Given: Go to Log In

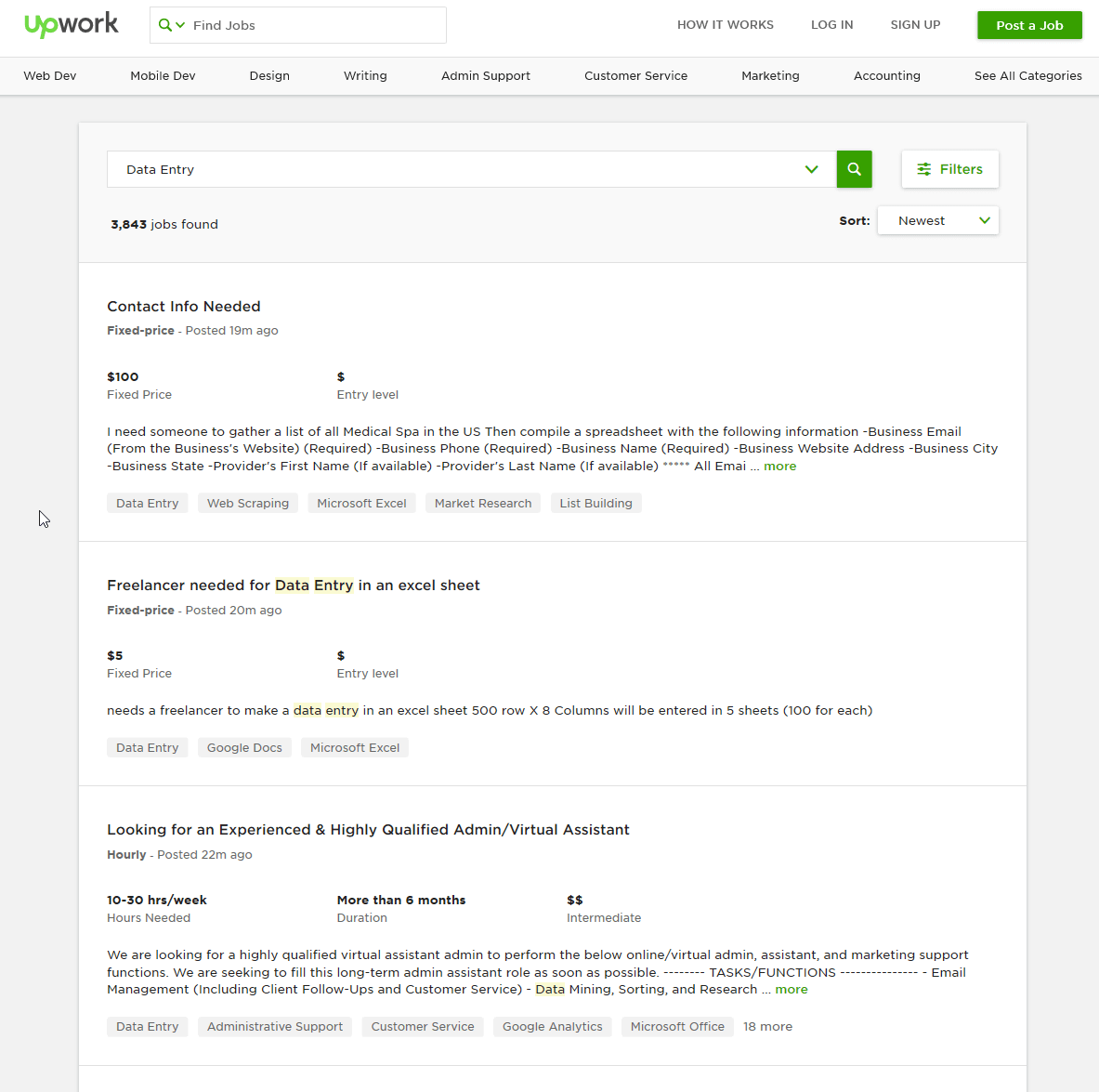Looking at the screenshot, I should (832, 24).
